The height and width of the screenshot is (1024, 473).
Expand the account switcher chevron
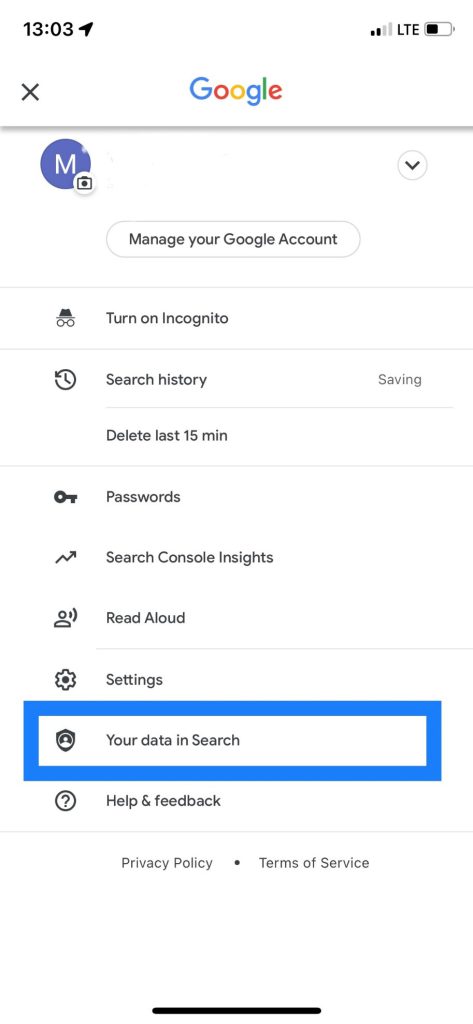(412, 165)
